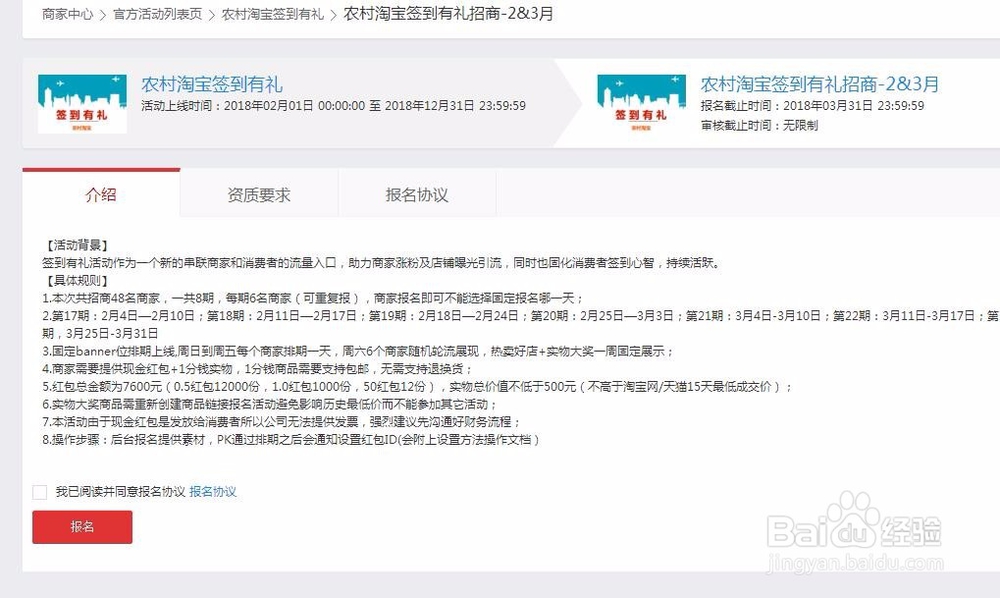1000x598 pixels.
Task: Go to 官方活动列表页 breadcrumb
Action: (158, 14)
